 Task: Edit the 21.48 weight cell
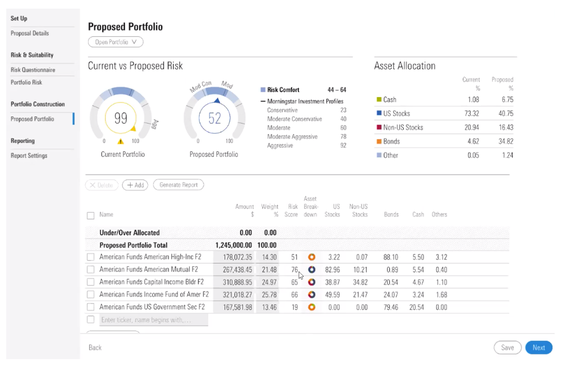[267, 270]
